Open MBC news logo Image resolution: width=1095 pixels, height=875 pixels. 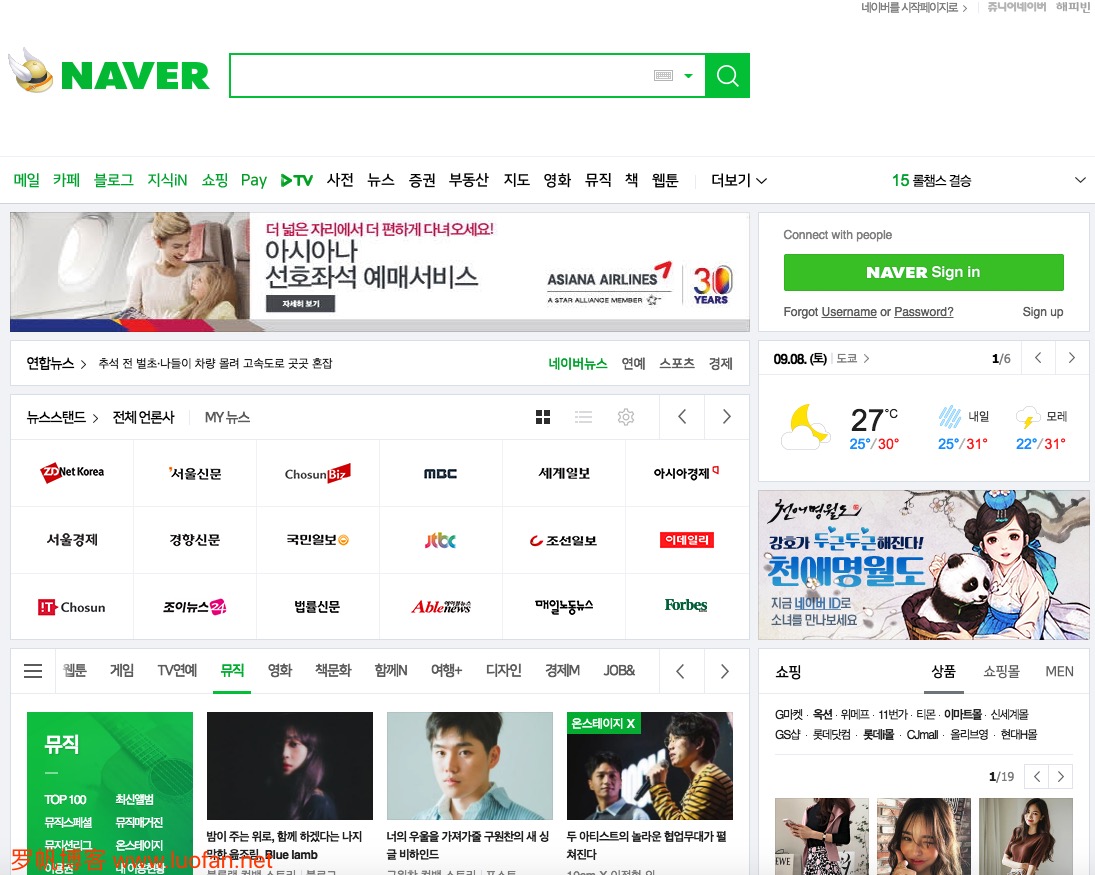[x=441, y=473]
